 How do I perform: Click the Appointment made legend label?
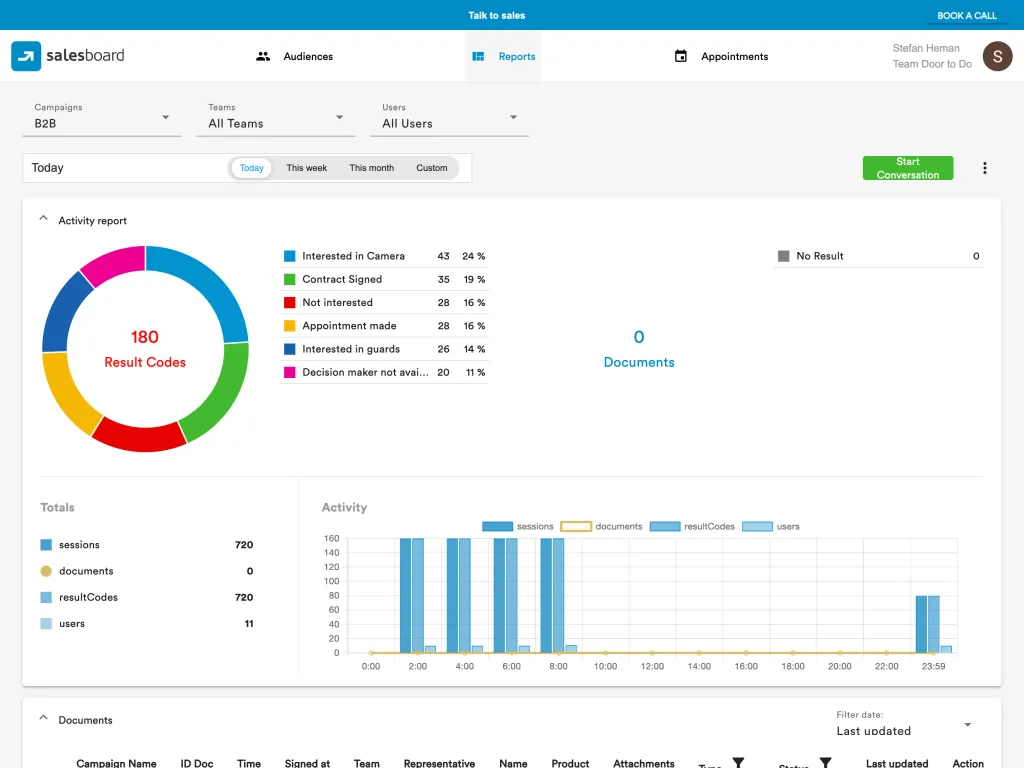pyautogui.click(x=349, y=326)
